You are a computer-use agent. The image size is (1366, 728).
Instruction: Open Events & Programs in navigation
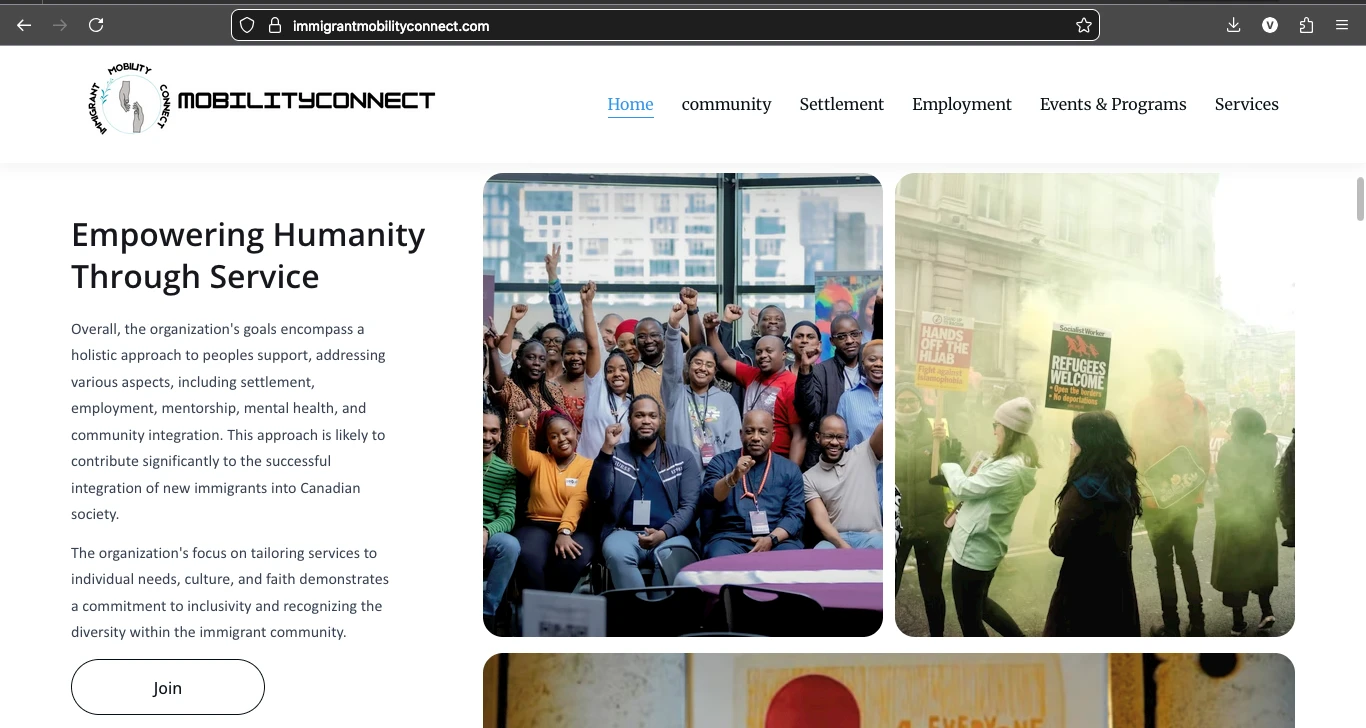tap(1113, 104)
